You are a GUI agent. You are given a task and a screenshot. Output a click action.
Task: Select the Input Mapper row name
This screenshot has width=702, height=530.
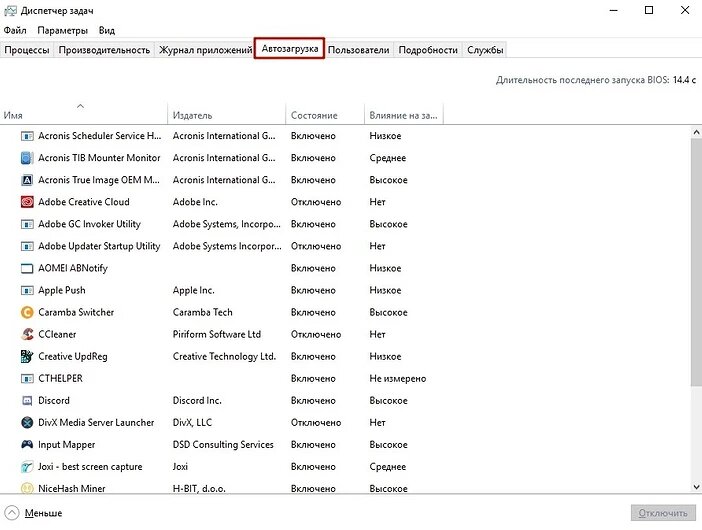tap(67, 445)
